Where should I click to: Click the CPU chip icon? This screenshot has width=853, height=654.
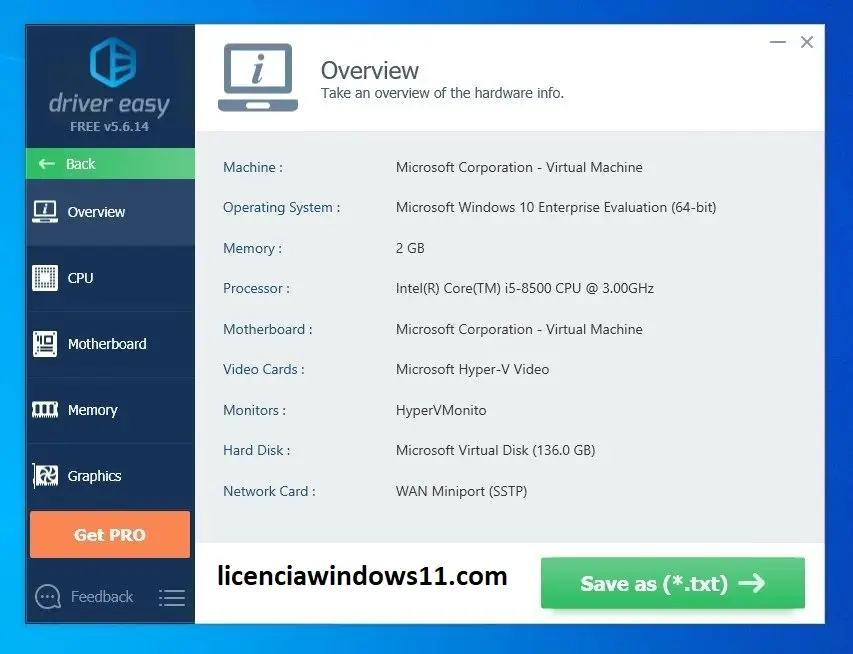click(45, 278)
